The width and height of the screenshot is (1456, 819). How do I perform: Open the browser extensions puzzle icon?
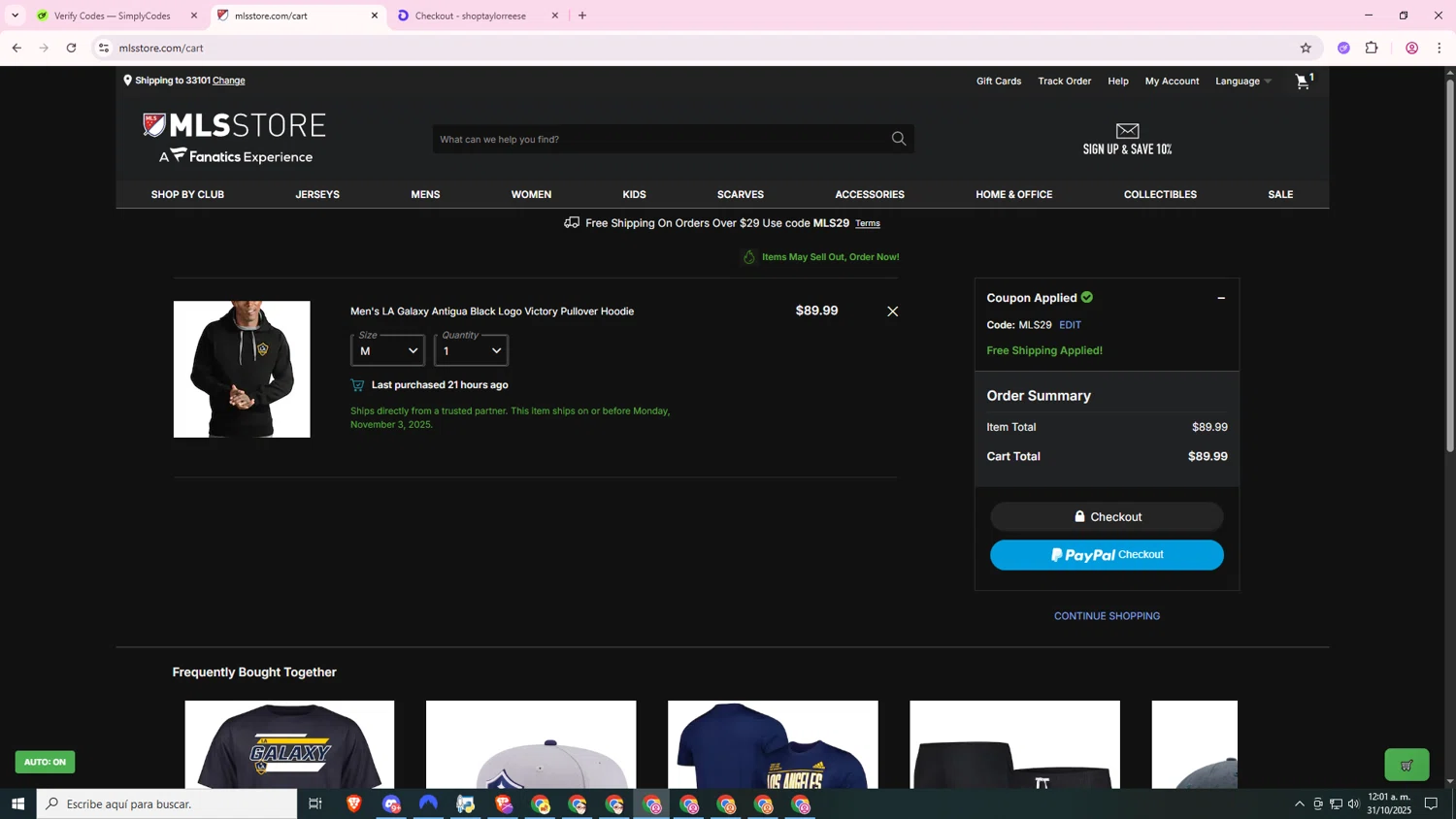(x=1372, y=48)
